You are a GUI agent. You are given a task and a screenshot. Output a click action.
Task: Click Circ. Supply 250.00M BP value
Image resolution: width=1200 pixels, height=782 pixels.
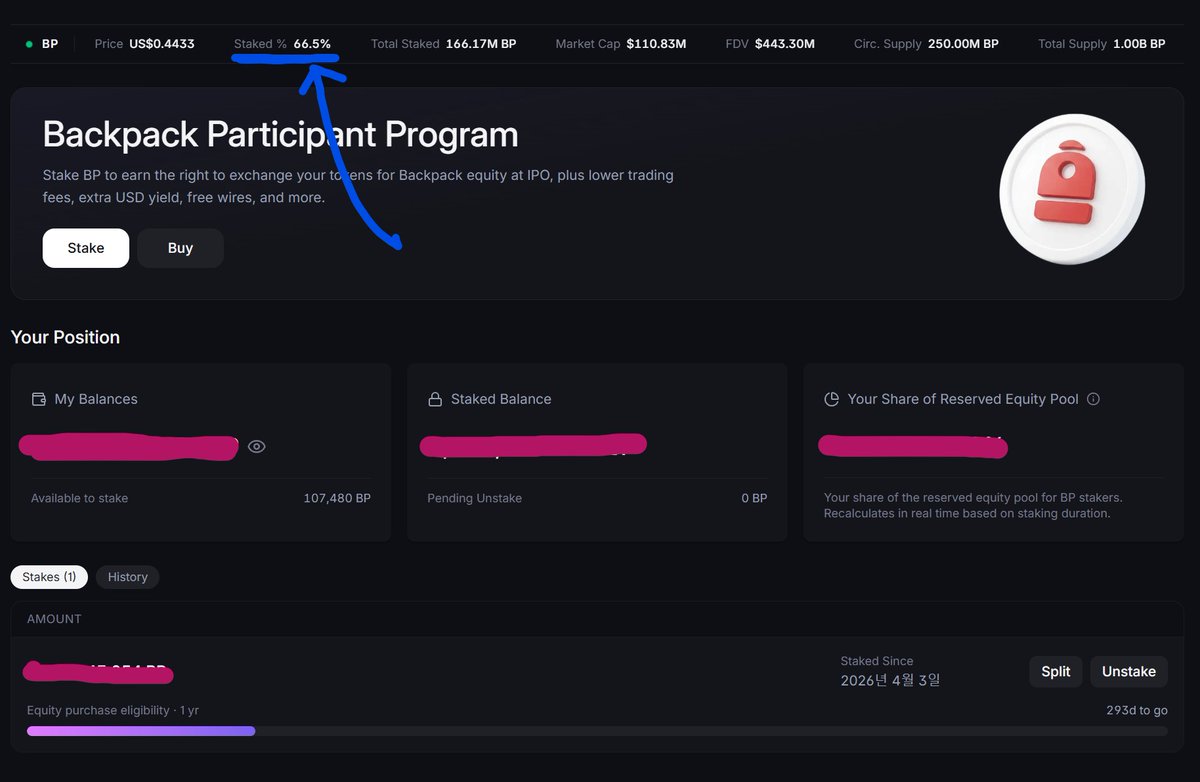(963, 44)
